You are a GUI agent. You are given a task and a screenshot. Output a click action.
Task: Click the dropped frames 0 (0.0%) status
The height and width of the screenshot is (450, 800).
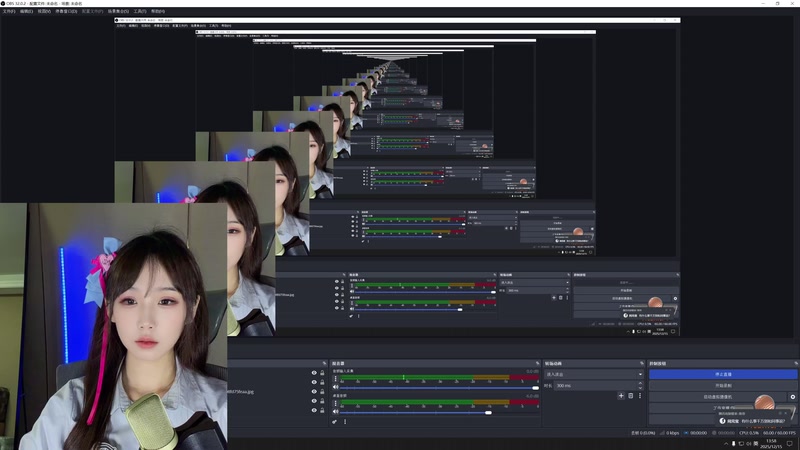pos(643,433)
